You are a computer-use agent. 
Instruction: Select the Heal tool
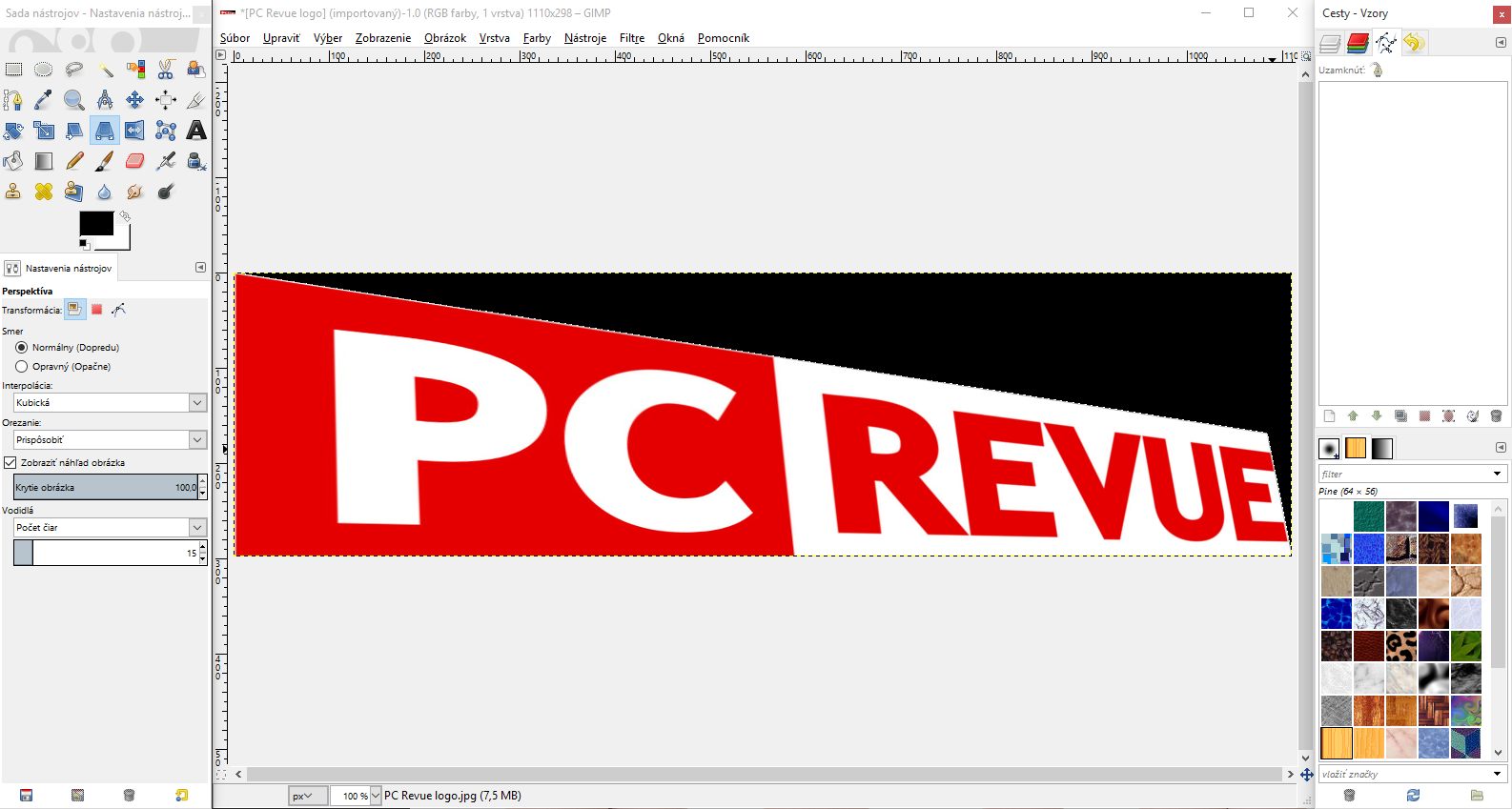coord(43,192)
